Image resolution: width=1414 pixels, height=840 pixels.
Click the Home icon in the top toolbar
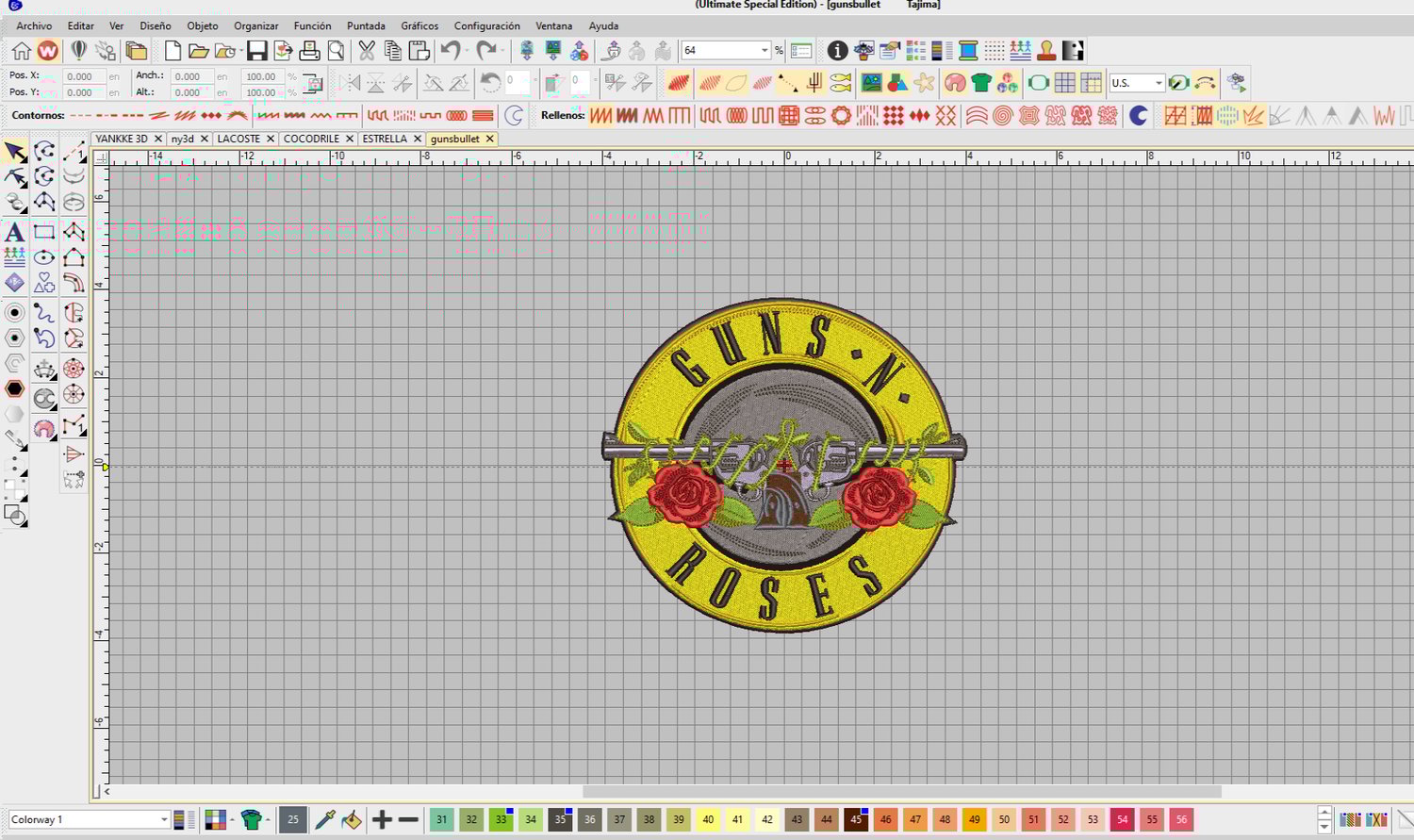[x=21, y=51]
